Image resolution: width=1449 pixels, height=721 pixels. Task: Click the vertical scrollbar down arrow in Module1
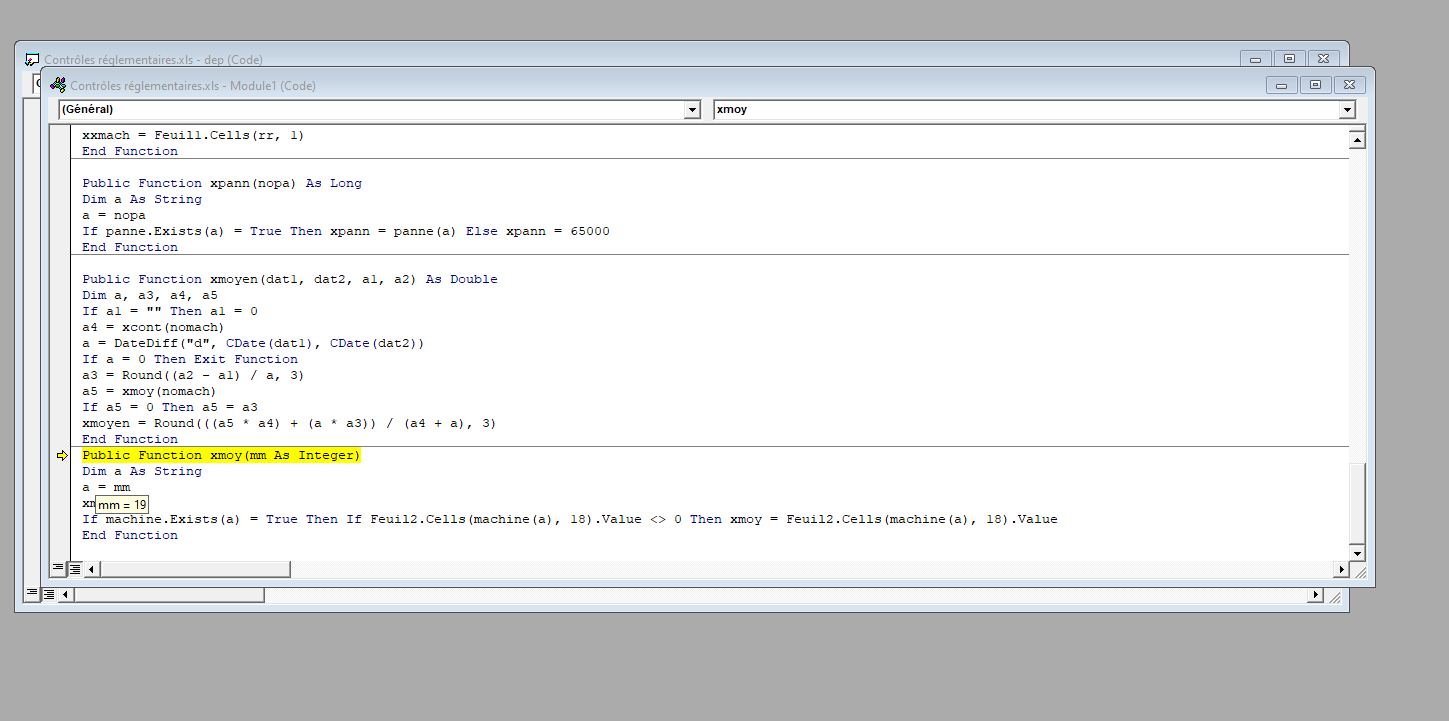point(1357,553)
